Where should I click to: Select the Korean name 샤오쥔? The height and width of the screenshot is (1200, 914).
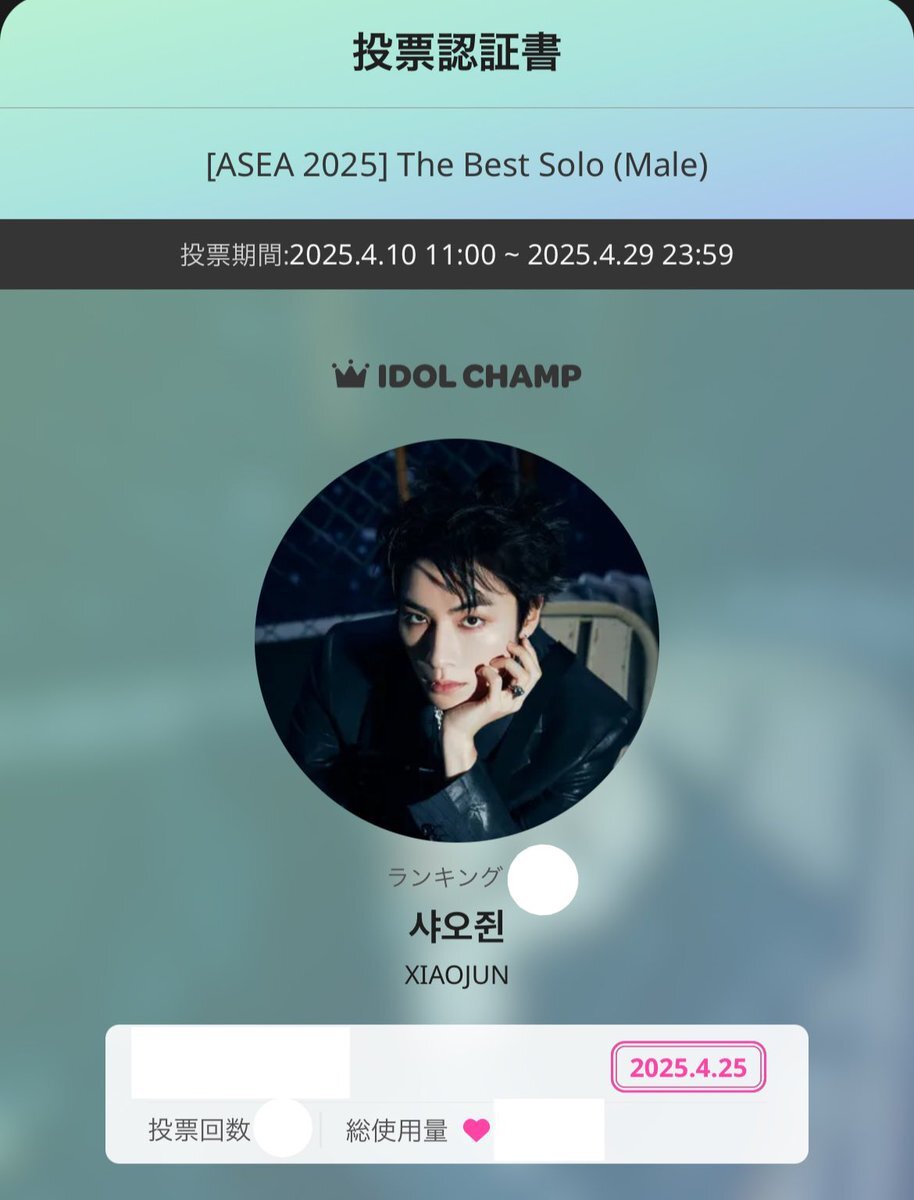pos(457,927)
